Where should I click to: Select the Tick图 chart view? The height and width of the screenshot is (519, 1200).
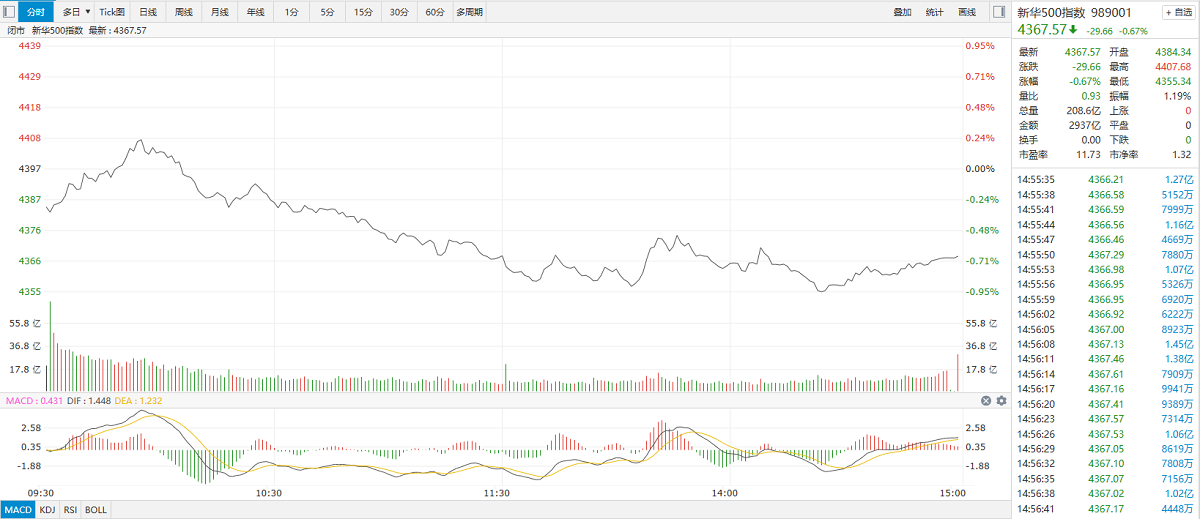[x=112, y=12]
